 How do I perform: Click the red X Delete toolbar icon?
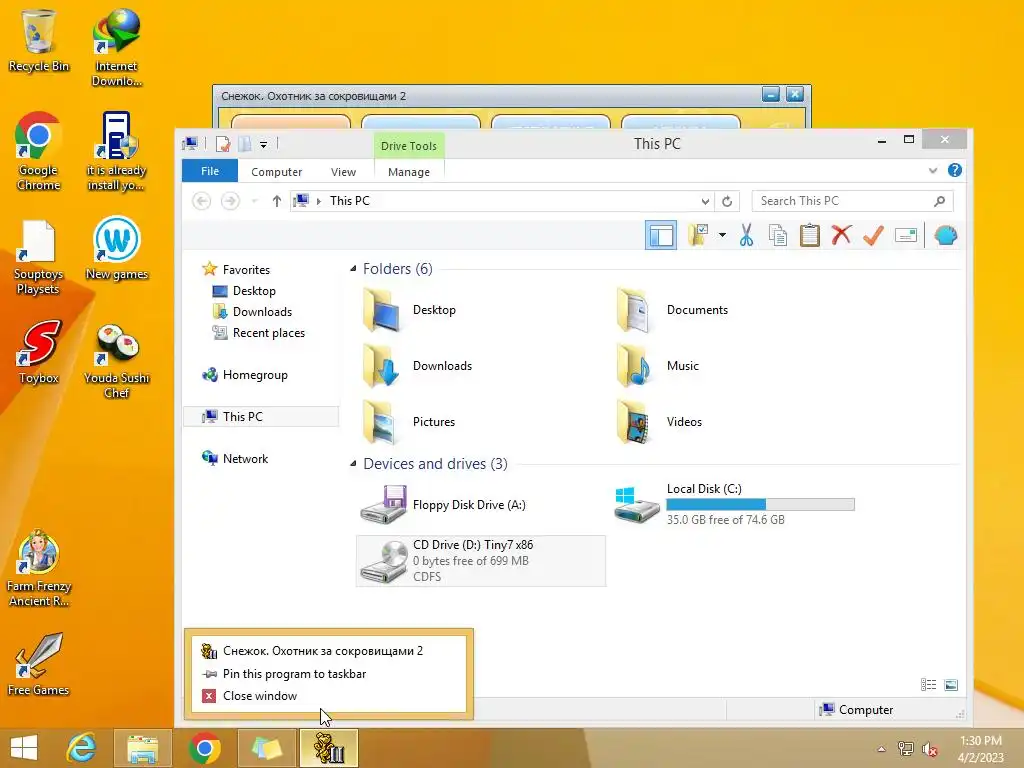point(841,235)
